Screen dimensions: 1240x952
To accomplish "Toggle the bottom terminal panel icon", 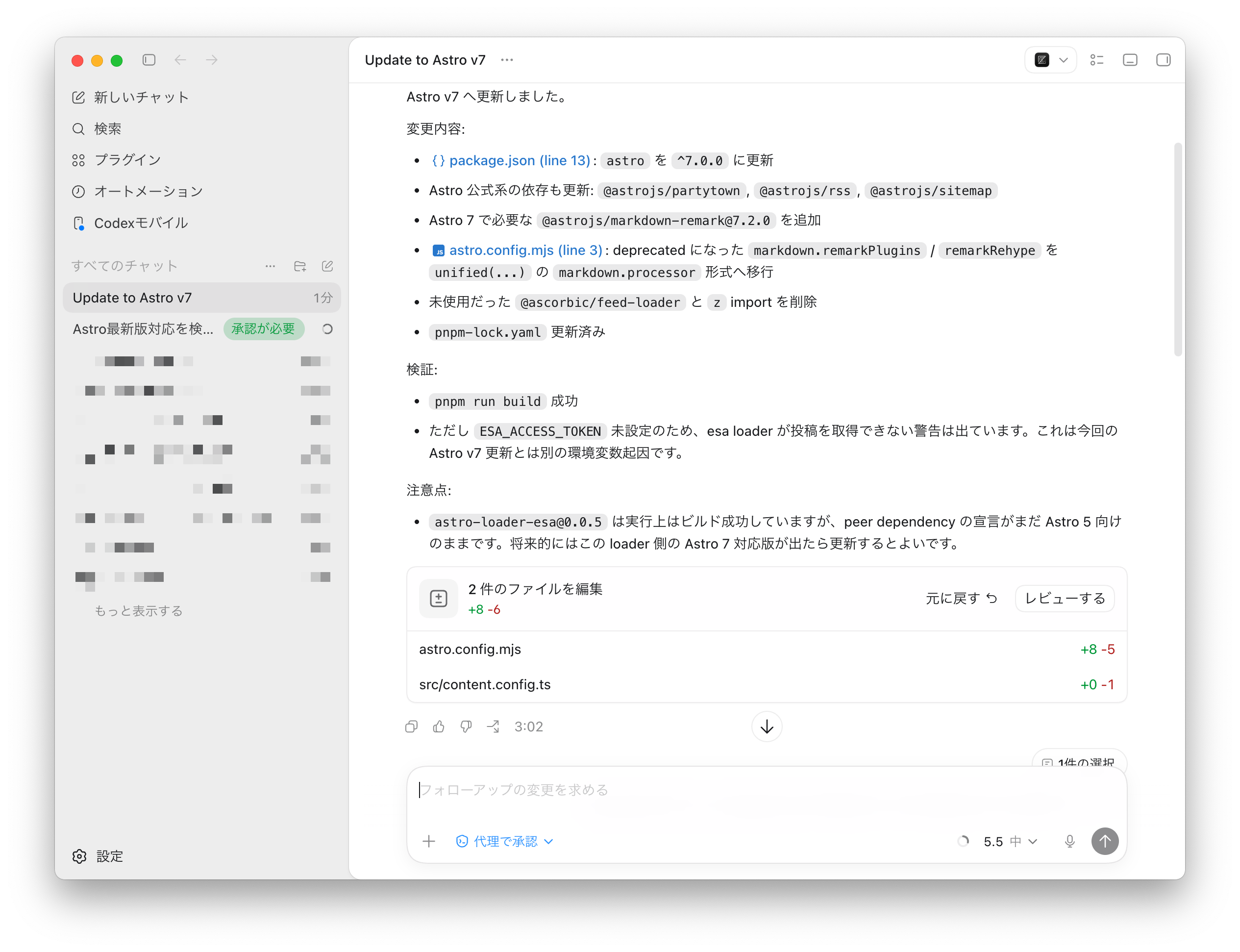I will click(x=1130, y=60).
